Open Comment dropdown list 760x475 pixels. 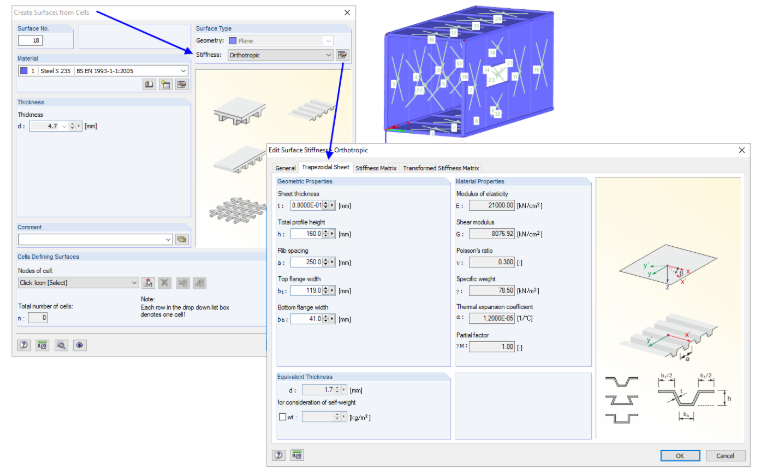click(x=168, y=239)
